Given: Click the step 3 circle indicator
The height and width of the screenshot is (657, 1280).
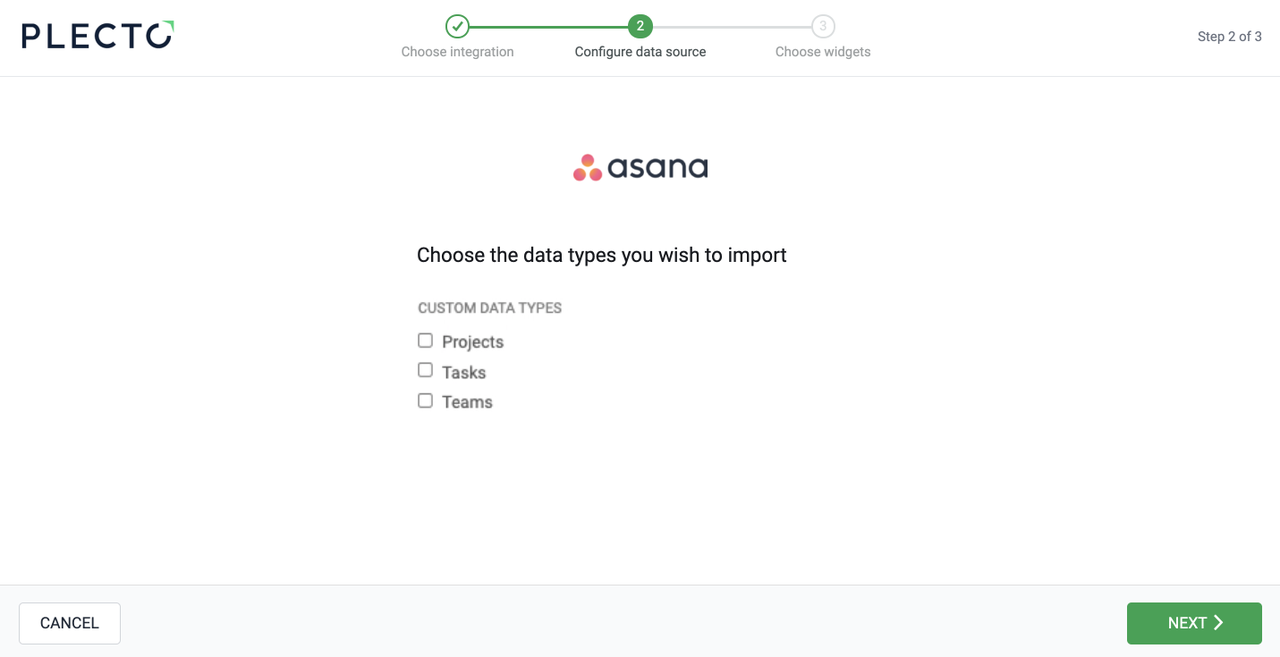Looking at the screenshot, I should [x=823, y=26].
